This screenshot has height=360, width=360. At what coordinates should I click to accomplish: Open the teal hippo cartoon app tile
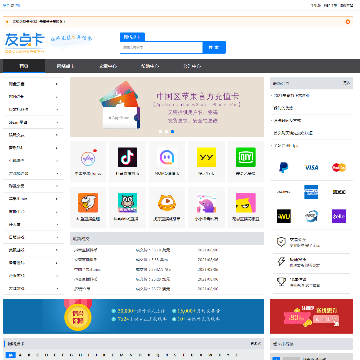pos(127,207)
